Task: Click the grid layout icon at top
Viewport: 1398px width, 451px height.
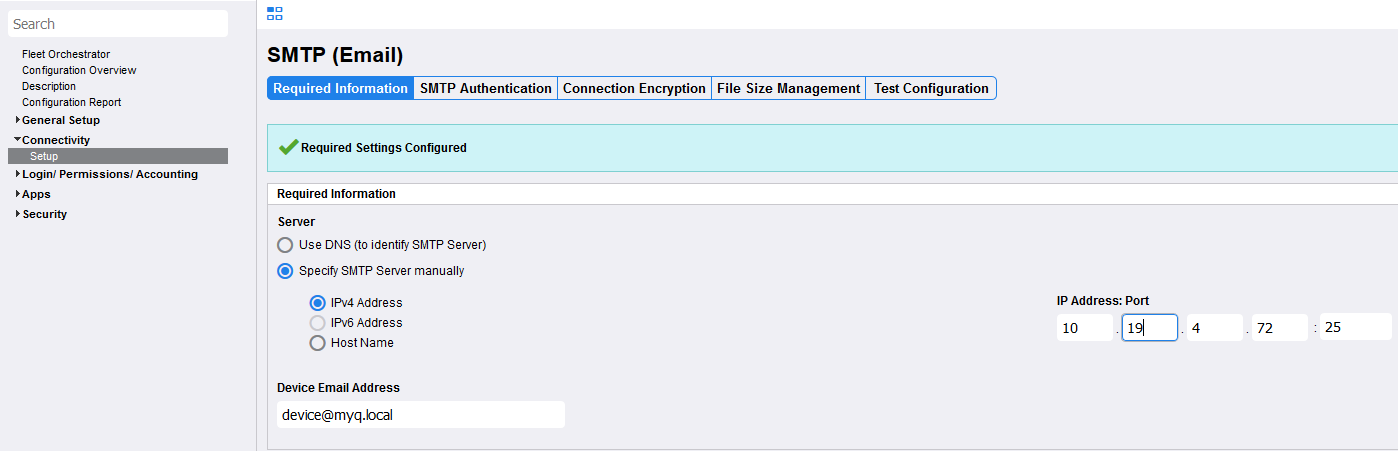Action: pyautogui.click(x=275, y=13)
